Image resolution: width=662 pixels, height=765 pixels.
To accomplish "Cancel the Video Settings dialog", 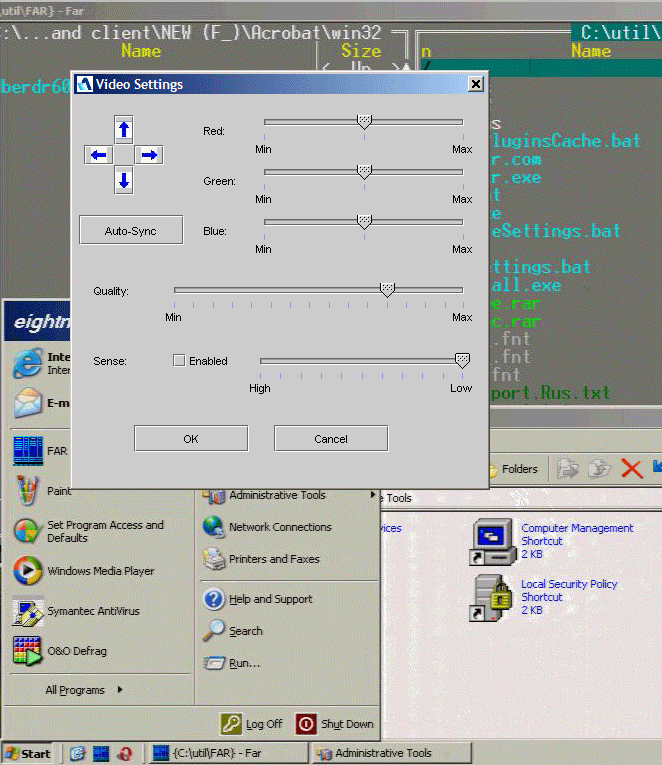I will 331,439.
